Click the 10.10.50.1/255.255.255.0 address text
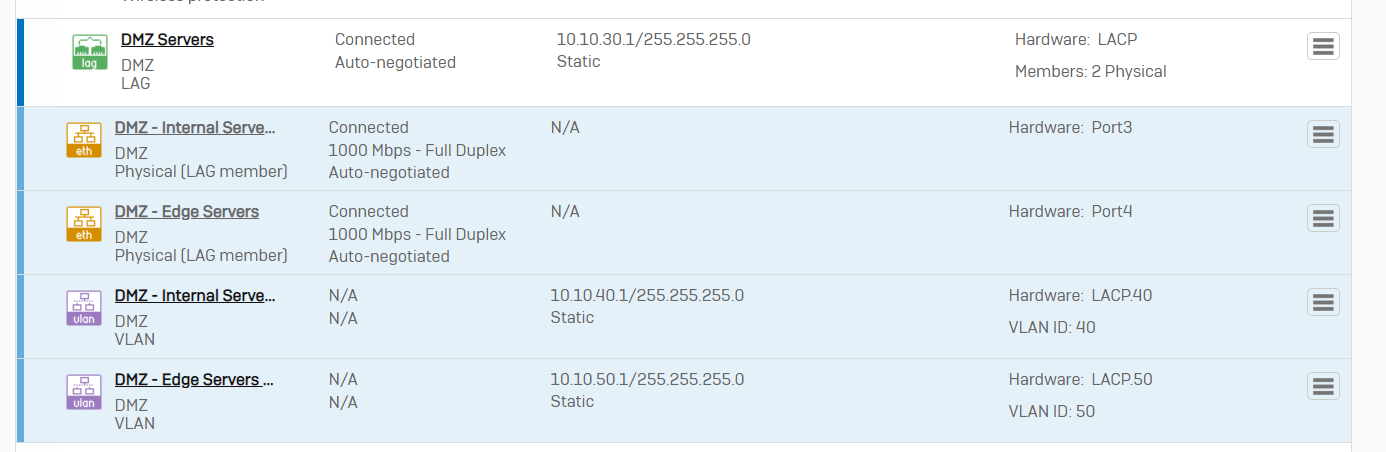This screenshot has height=452, width=1386. [x=647, y=380]
